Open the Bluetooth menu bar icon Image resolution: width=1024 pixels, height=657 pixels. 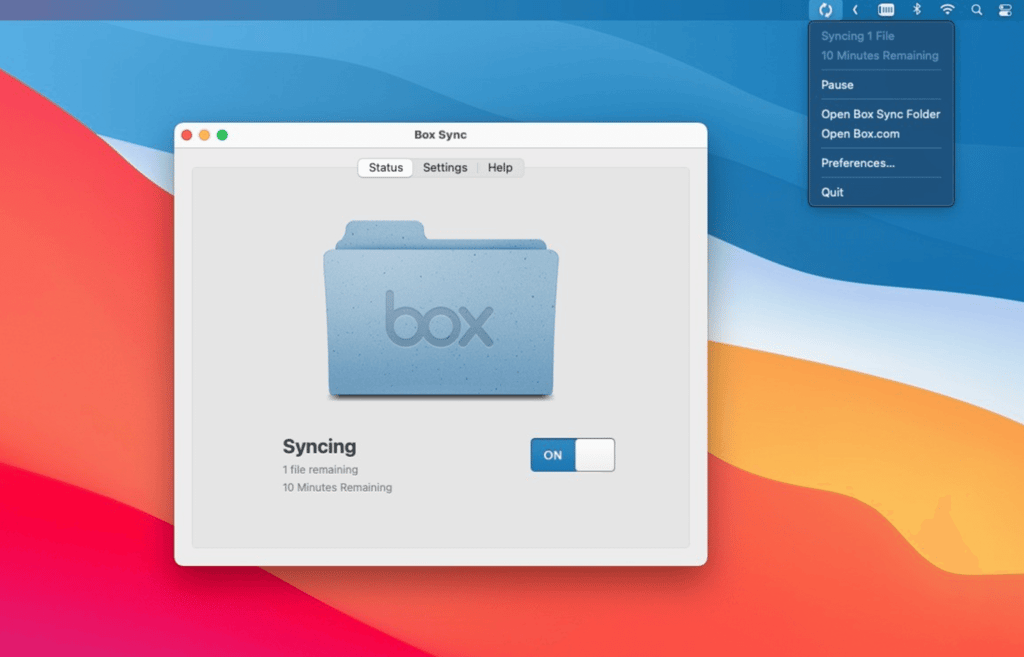click(917, 10)
